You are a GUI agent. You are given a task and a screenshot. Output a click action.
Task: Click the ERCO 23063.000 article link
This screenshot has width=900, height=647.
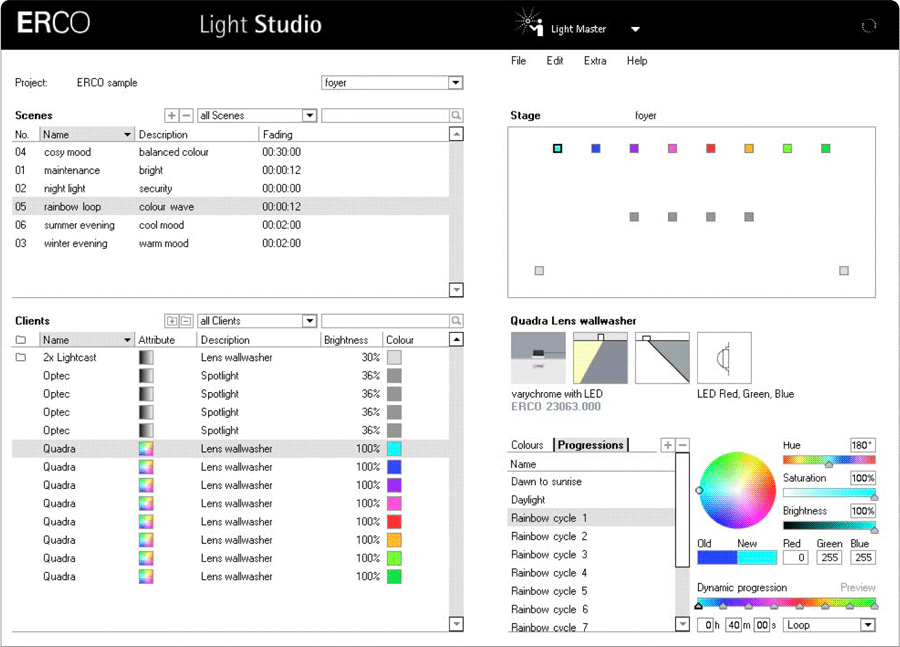556,406
